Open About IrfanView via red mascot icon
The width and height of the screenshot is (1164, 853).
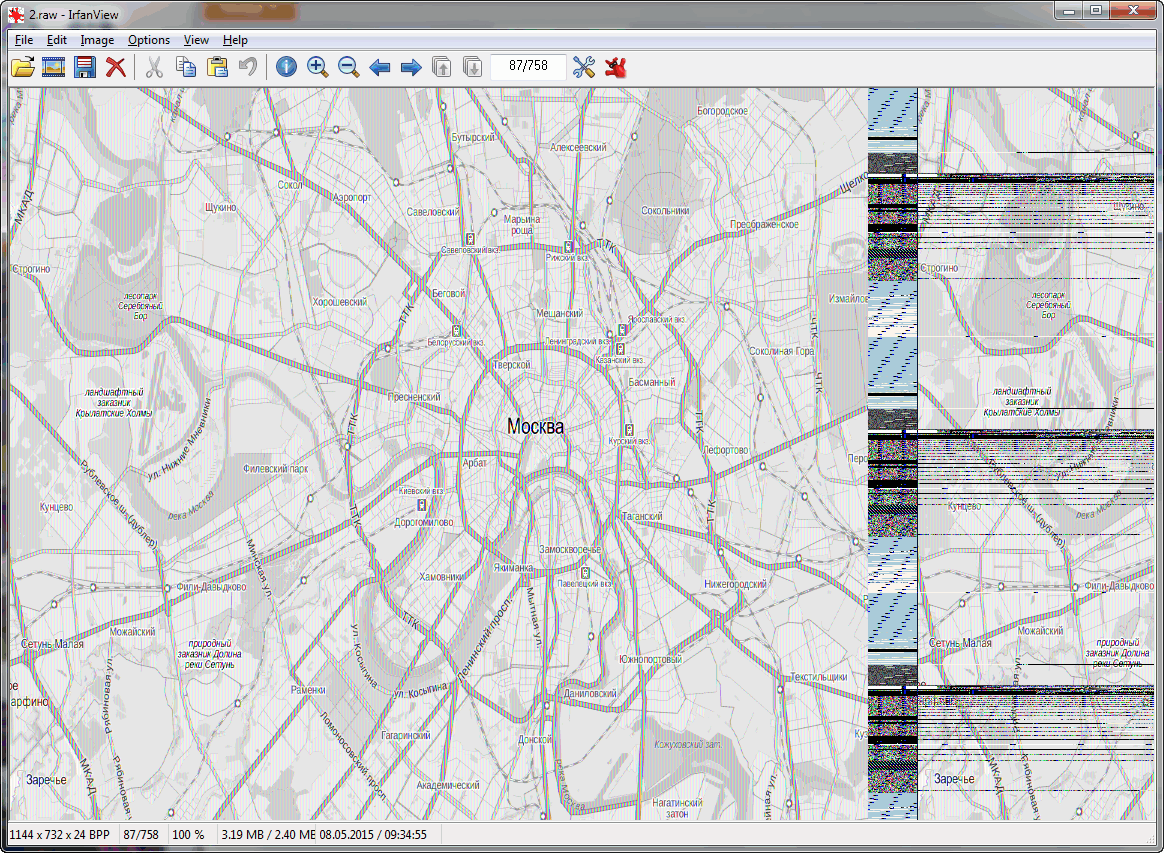(615, 67)
